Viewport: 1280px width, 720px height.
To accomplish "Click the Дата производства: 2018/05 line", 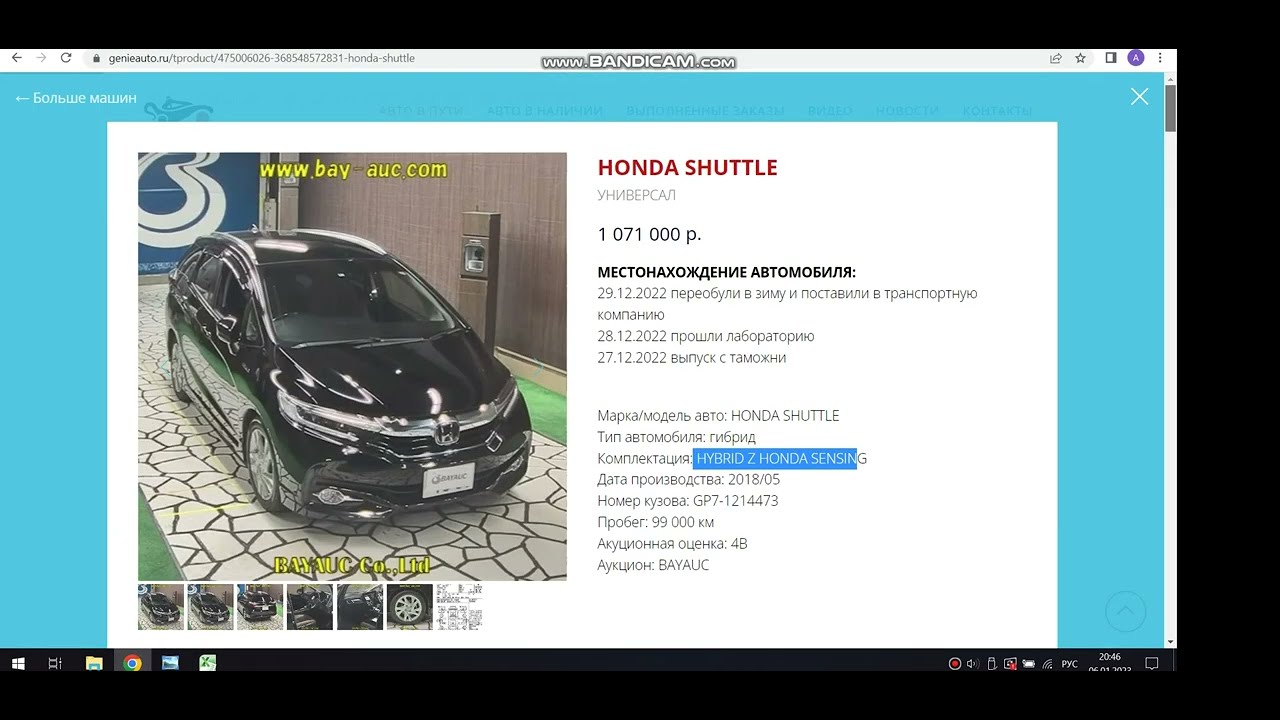I will [x=689, y=480].
